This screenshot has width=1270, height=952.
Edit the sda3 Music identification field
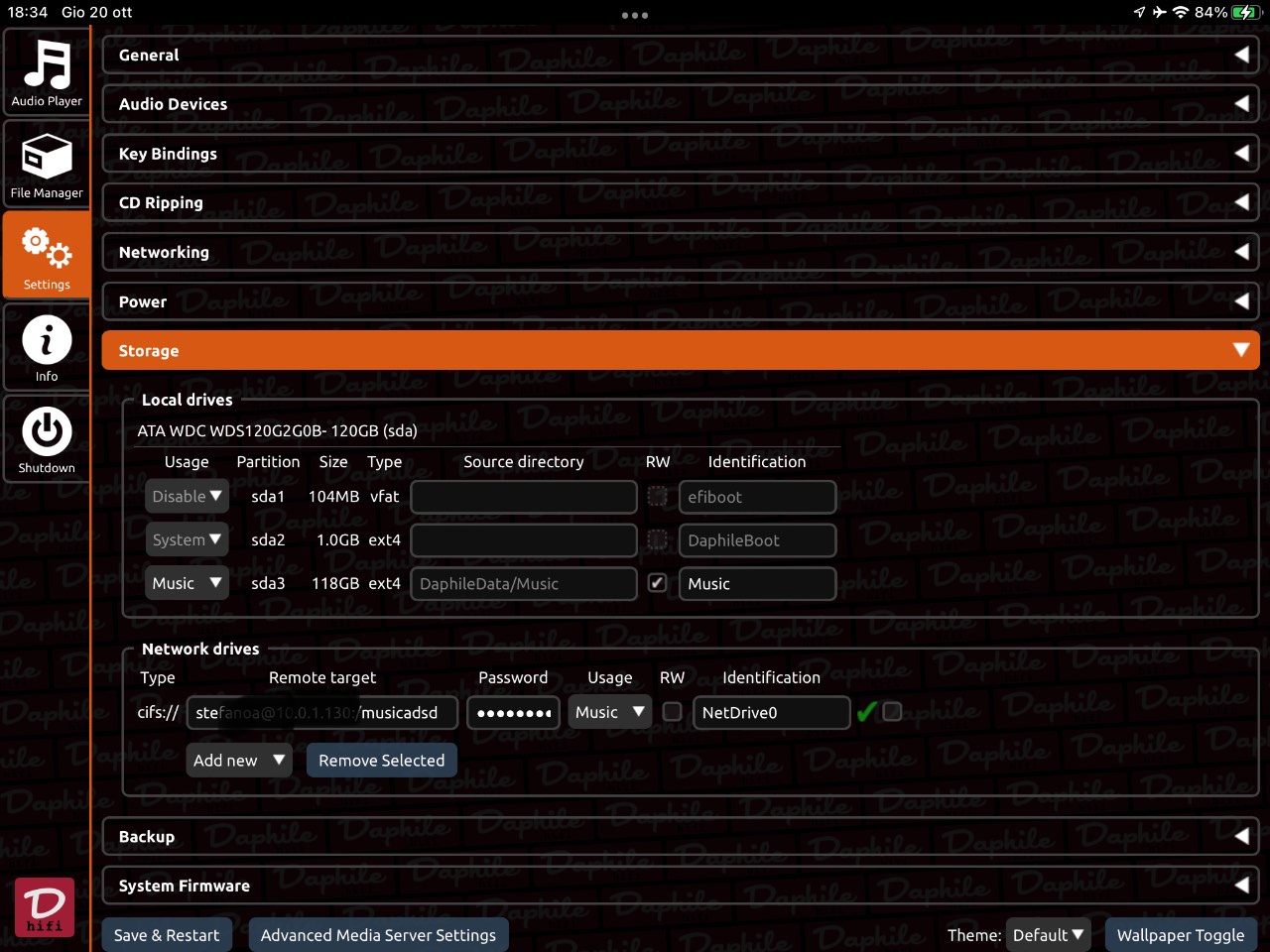tap(758, 584)
